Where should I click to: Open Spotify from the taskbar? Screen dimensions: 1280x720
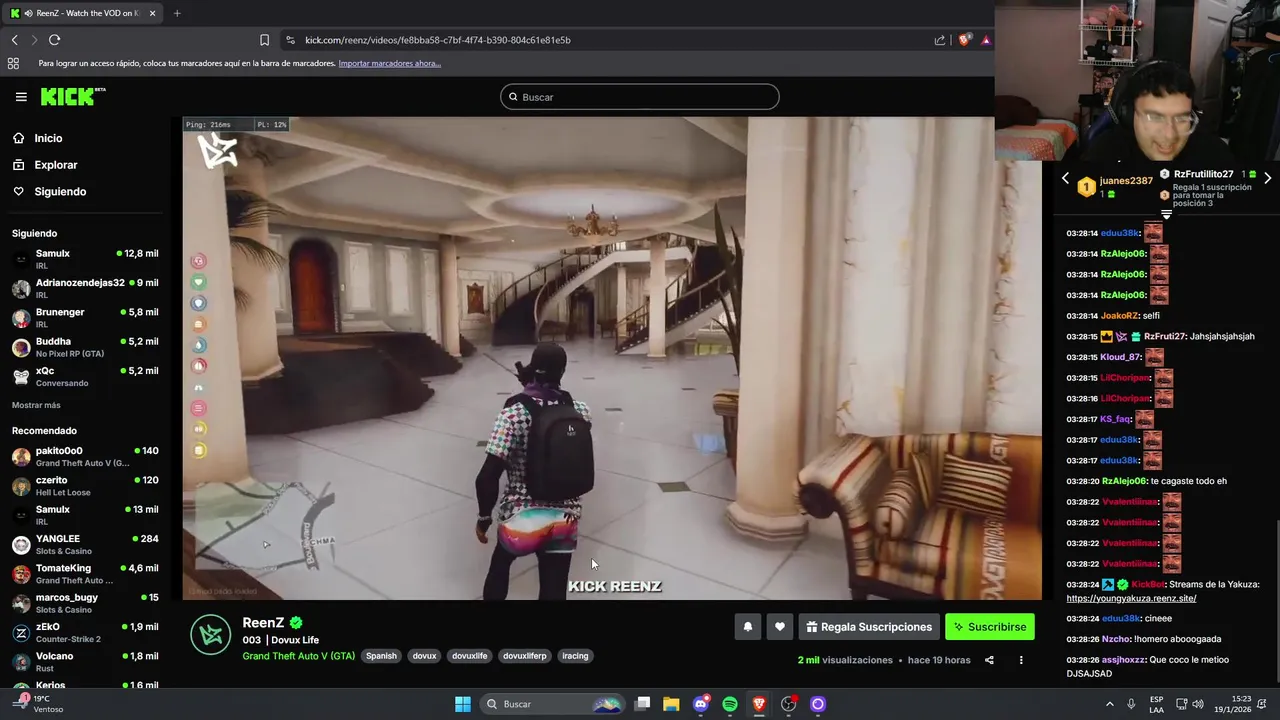(x=730, y=704)
